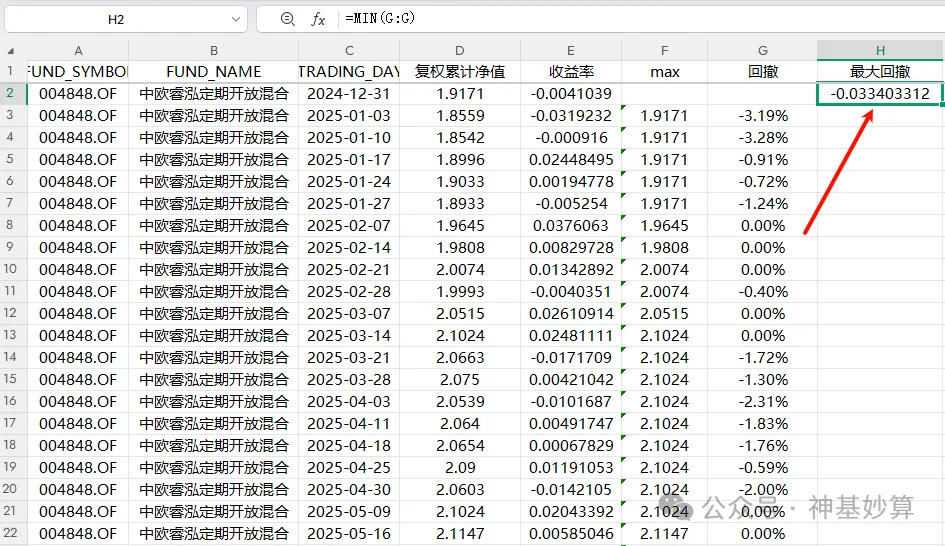945x546 pixels.
Task: Click the net value cell 1.8542
Action: tap(460, 138)
